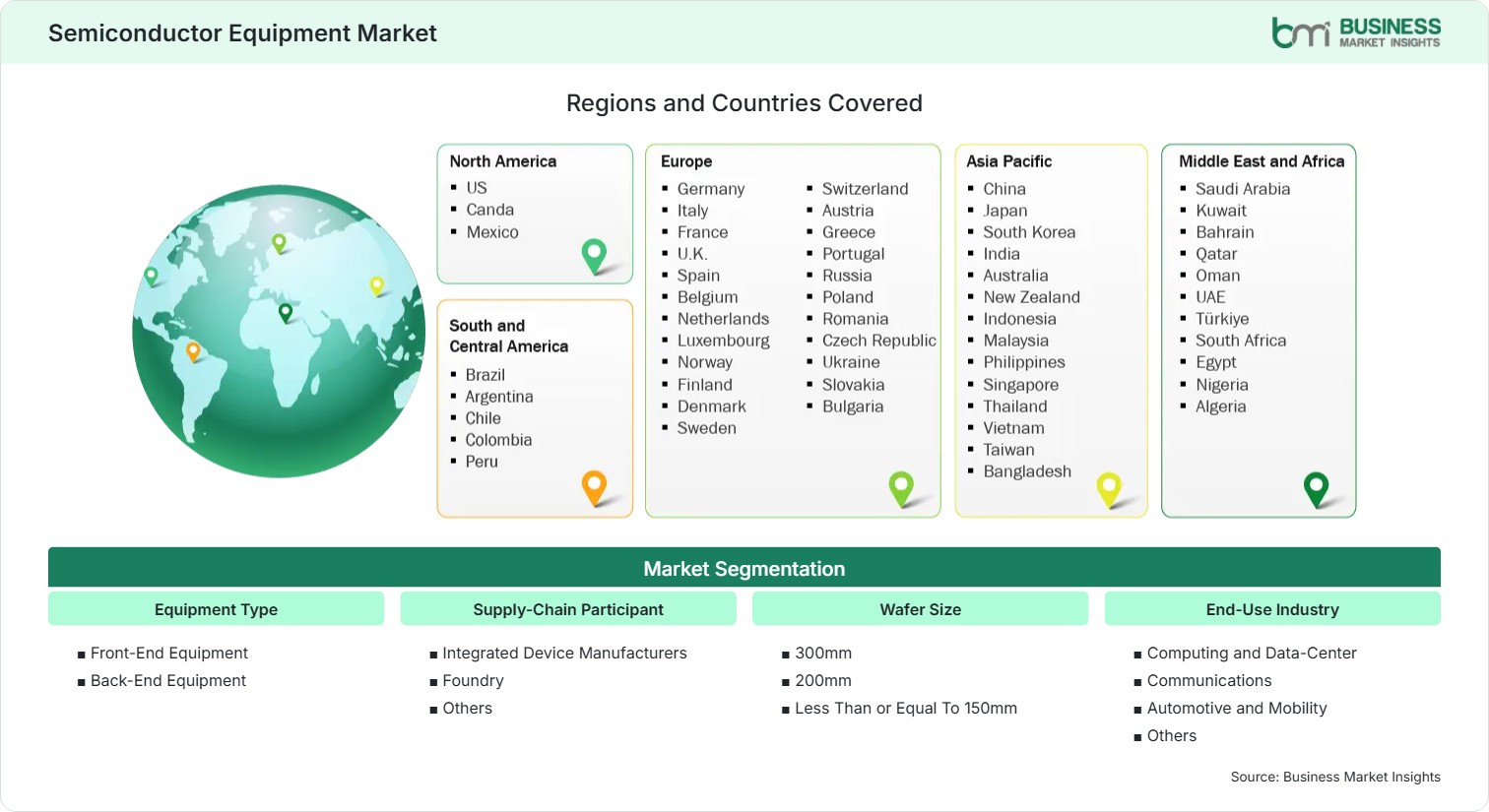The width and height of the screenshot is (1489, 812).
Task: Click the light green pin in Europe card
Action: pyautogui.click(x=901, y=488)
